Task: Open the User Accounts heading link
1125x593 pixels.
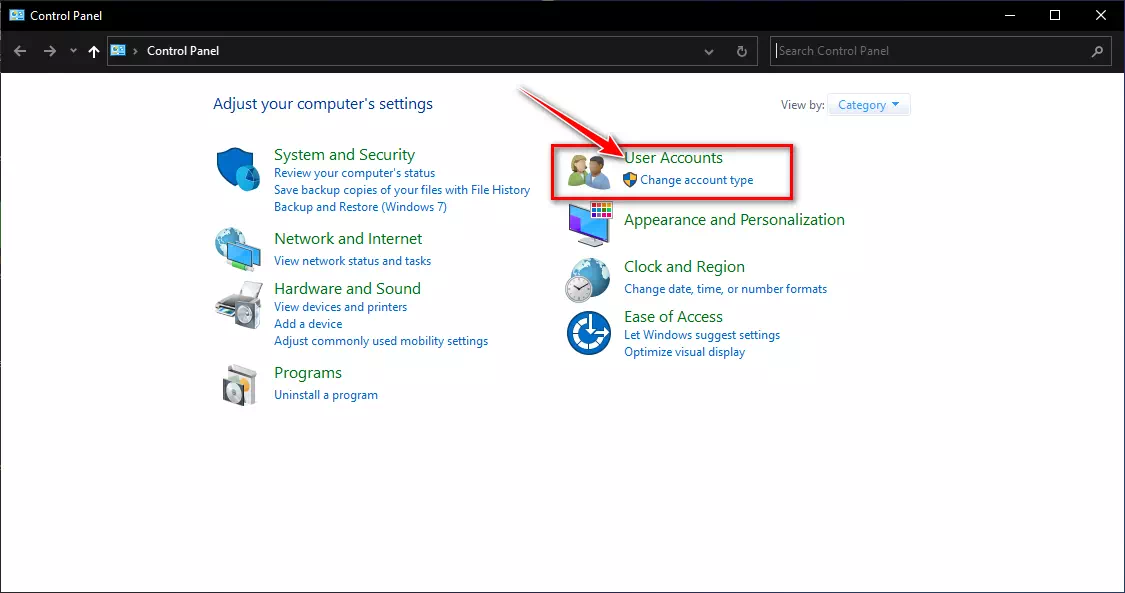Action: 673,158
